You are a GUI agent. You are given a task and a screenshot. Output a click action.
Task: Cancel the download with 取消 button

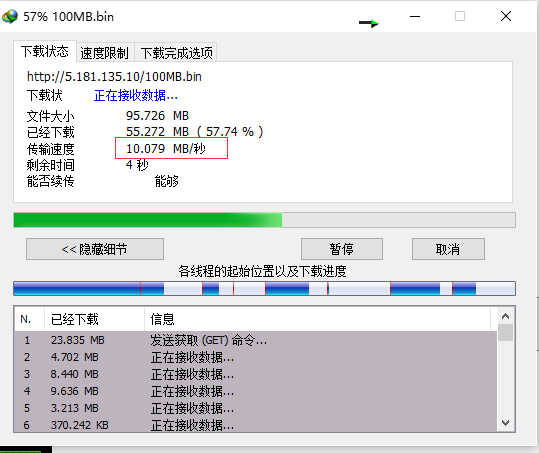point(448,249)
